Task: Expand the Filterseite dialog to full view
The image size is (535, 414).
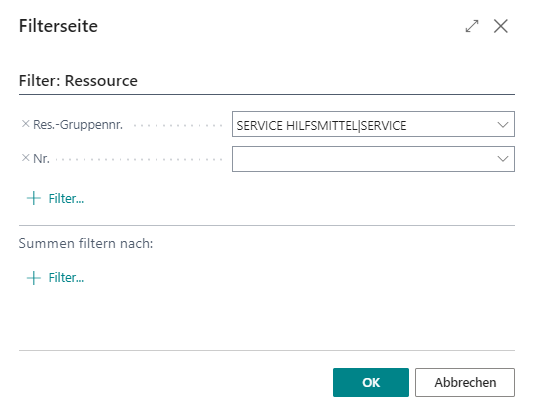Action: pyautogui.click(x=472, y=26)
